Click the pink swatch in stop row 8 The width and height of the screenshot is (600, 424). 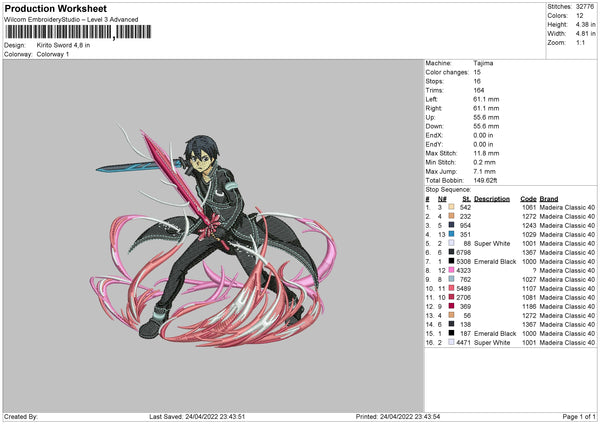coord(452,270)
